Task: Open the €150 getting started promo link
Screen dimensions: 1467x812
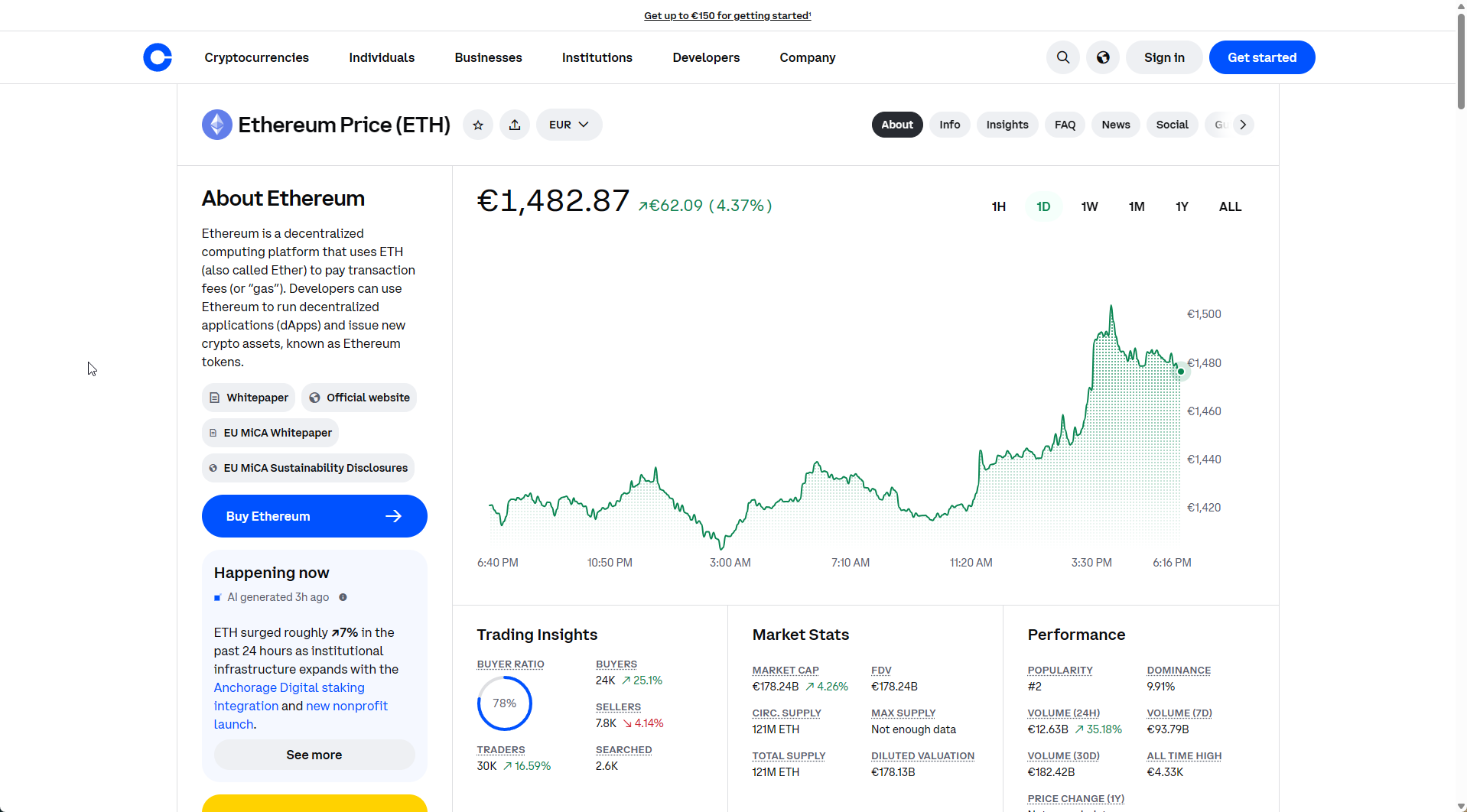Action: (727, 15)
